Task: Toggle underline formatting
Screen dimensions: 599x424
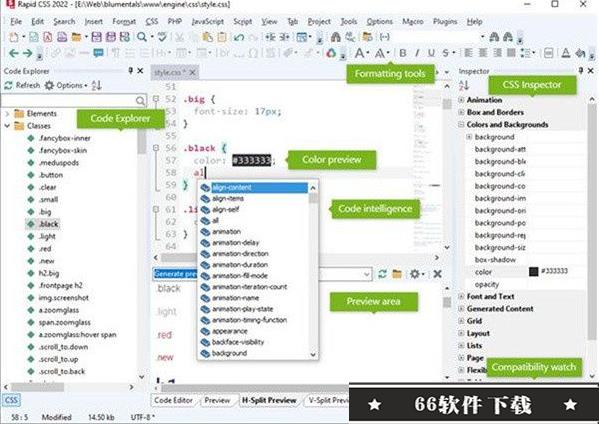Action: [431, 53]
